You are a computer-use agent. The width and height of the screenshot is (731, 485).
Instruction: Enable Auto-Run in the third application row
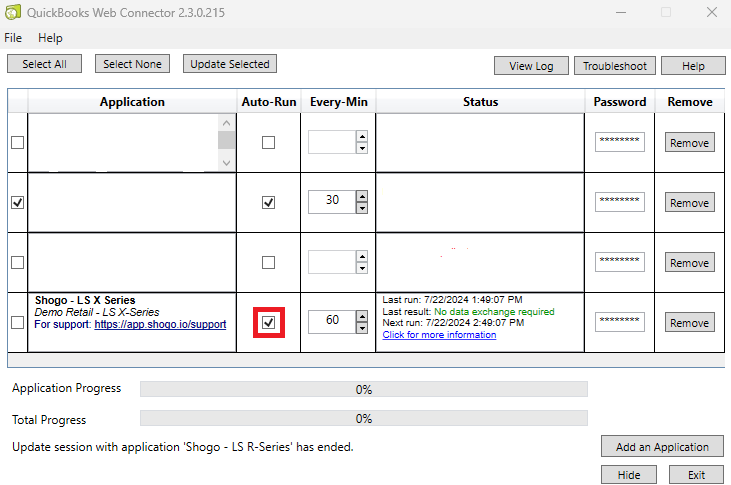tap(269, 263)
